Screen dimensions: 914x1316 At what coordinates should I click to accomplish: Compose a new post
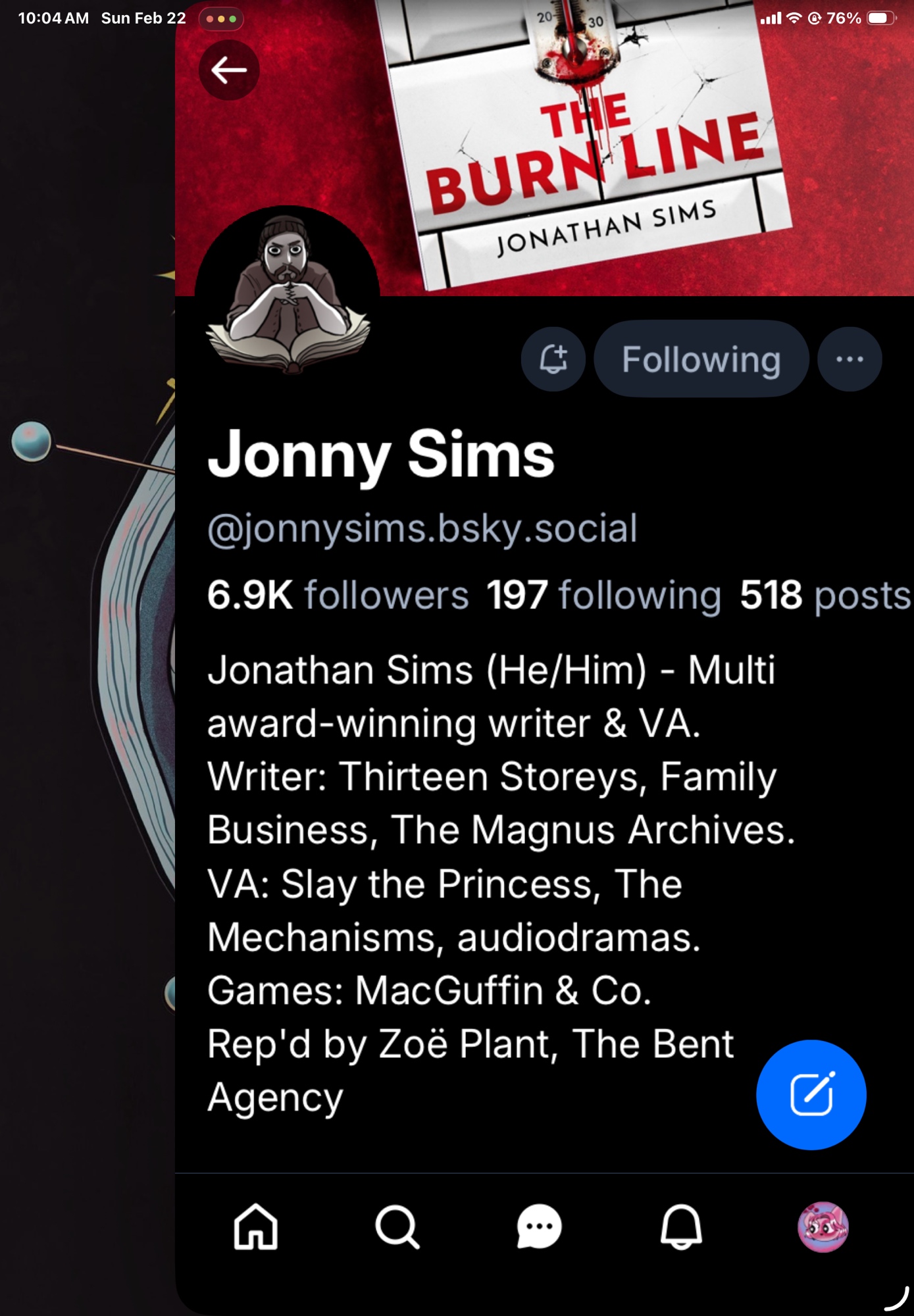(x=811, y=1095)
